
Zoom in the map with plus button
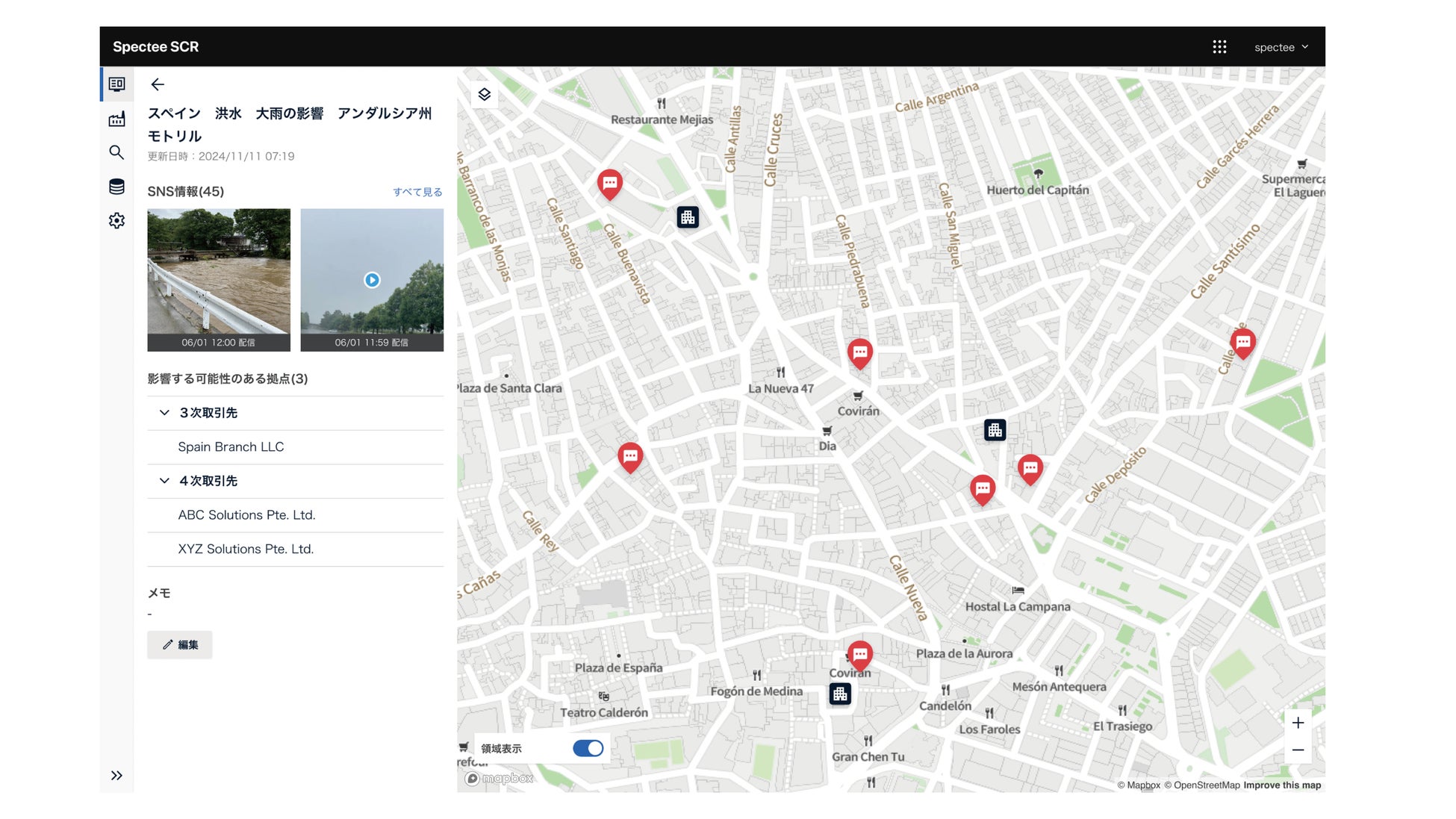coord(1298,723)
